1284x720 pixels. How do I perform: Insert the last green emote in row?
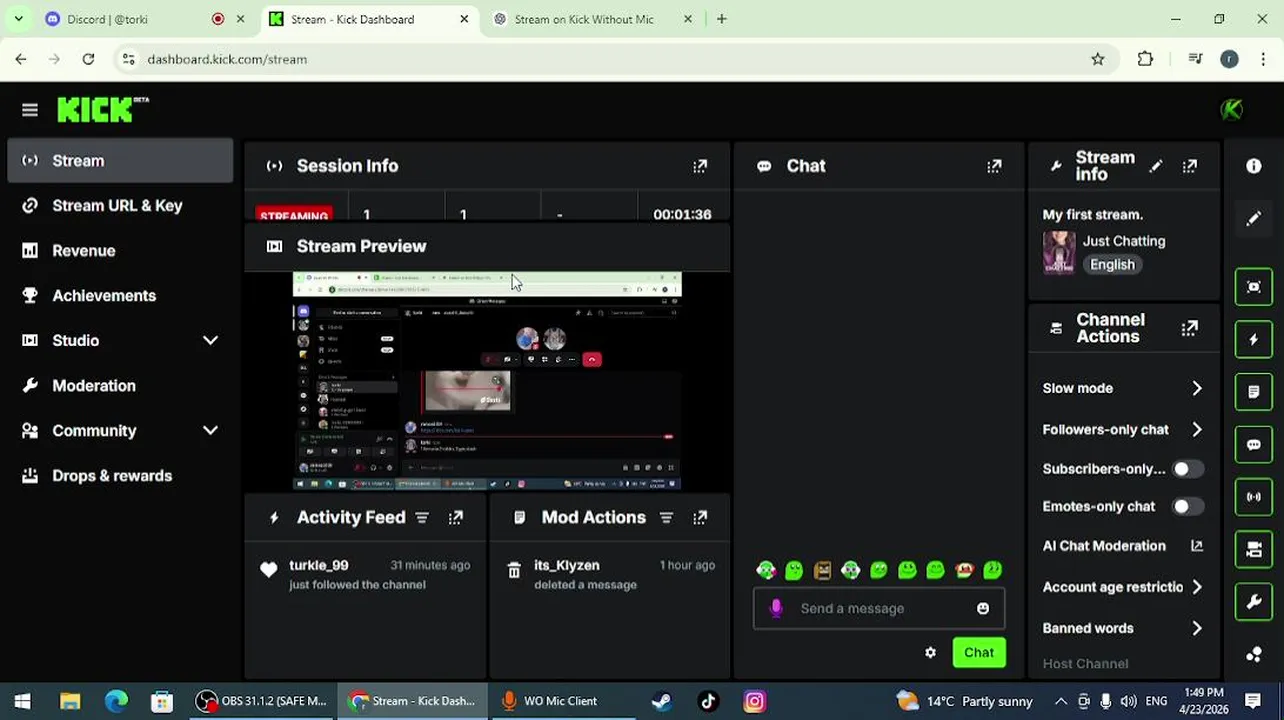click(x=992, y=570)
